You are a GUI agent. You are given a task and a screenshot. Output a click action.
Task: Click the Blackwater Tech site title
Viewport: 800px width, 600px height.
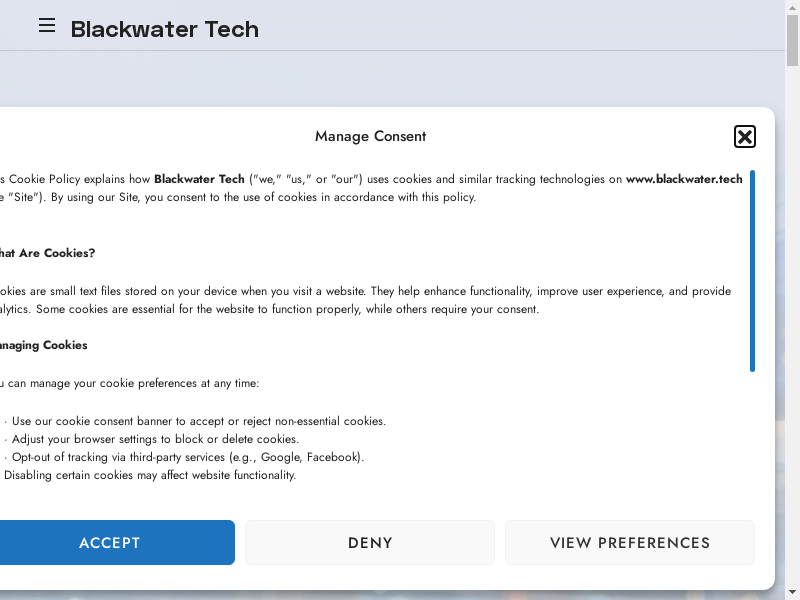(x=164, y=29)
